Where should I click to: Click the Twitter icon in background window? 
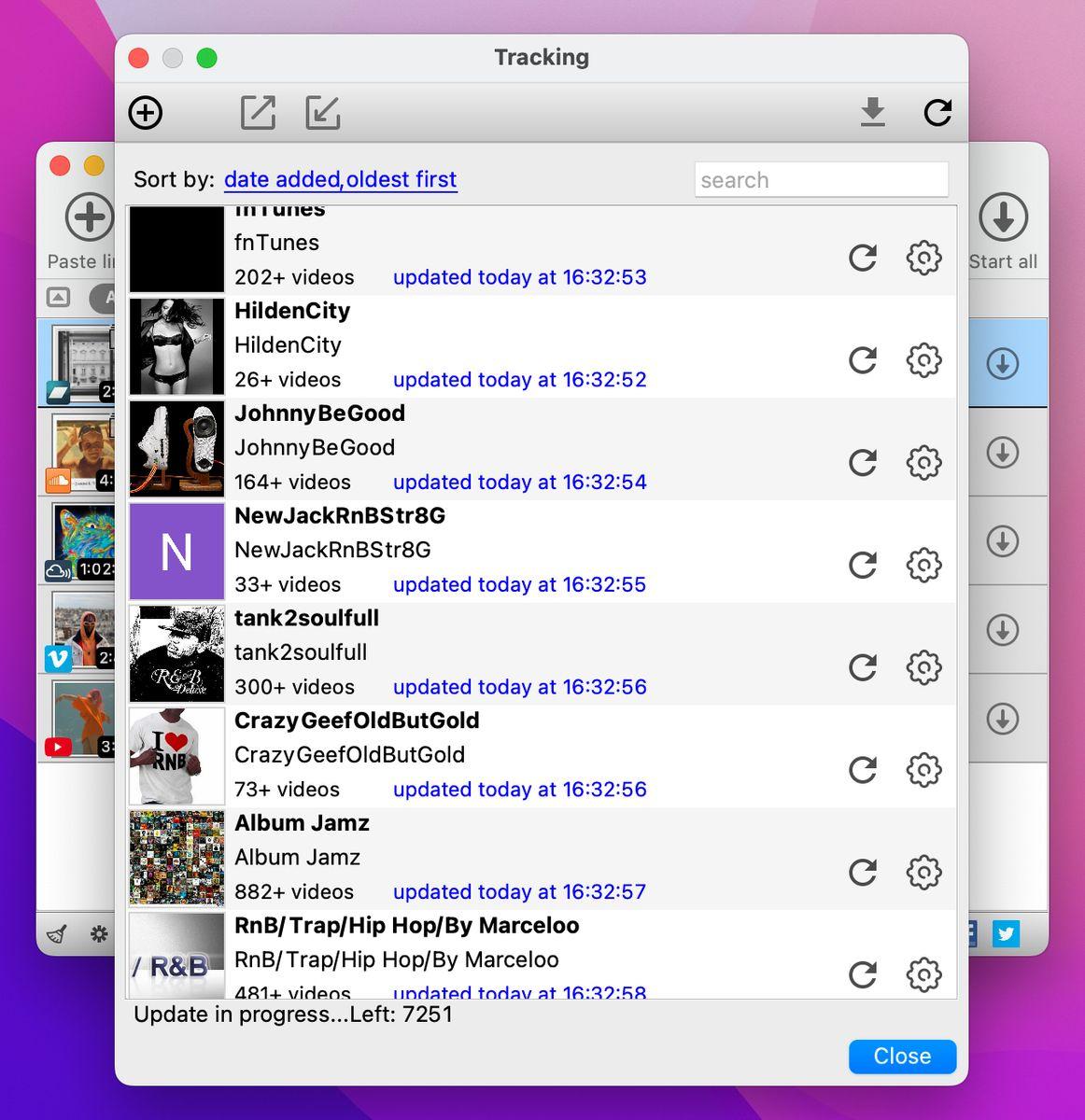(x=1006, y=933)
